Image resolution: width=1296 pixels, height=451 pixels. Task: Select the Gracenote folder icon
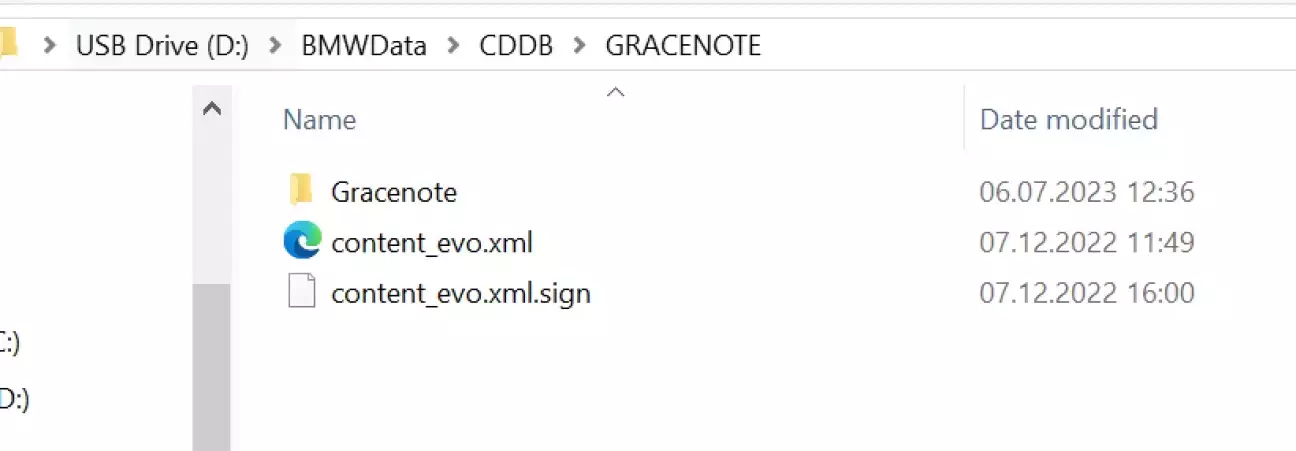tap(301, 190)
